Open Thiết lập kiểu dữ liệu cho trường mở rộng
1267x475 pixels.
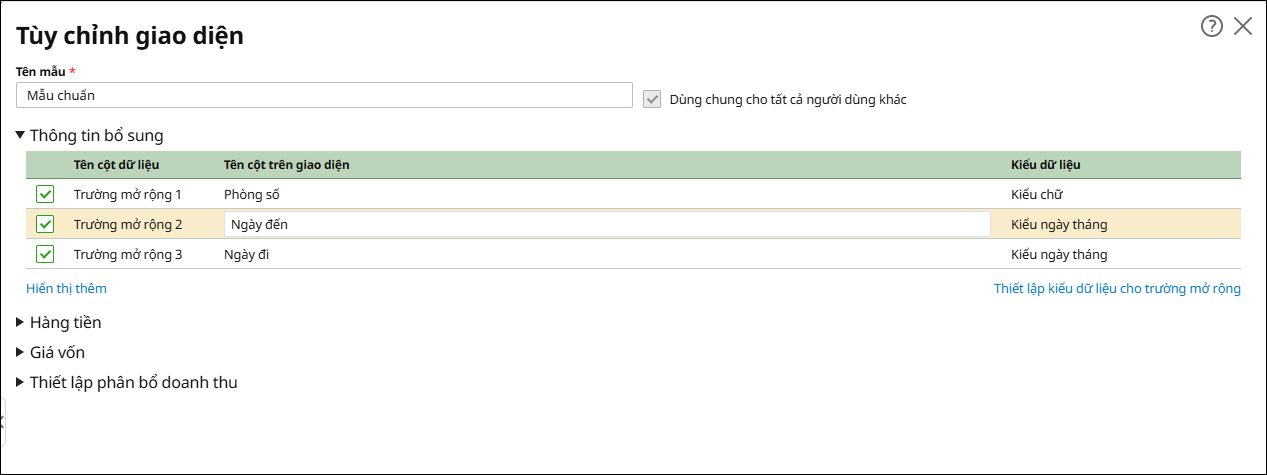point(1117,288)
